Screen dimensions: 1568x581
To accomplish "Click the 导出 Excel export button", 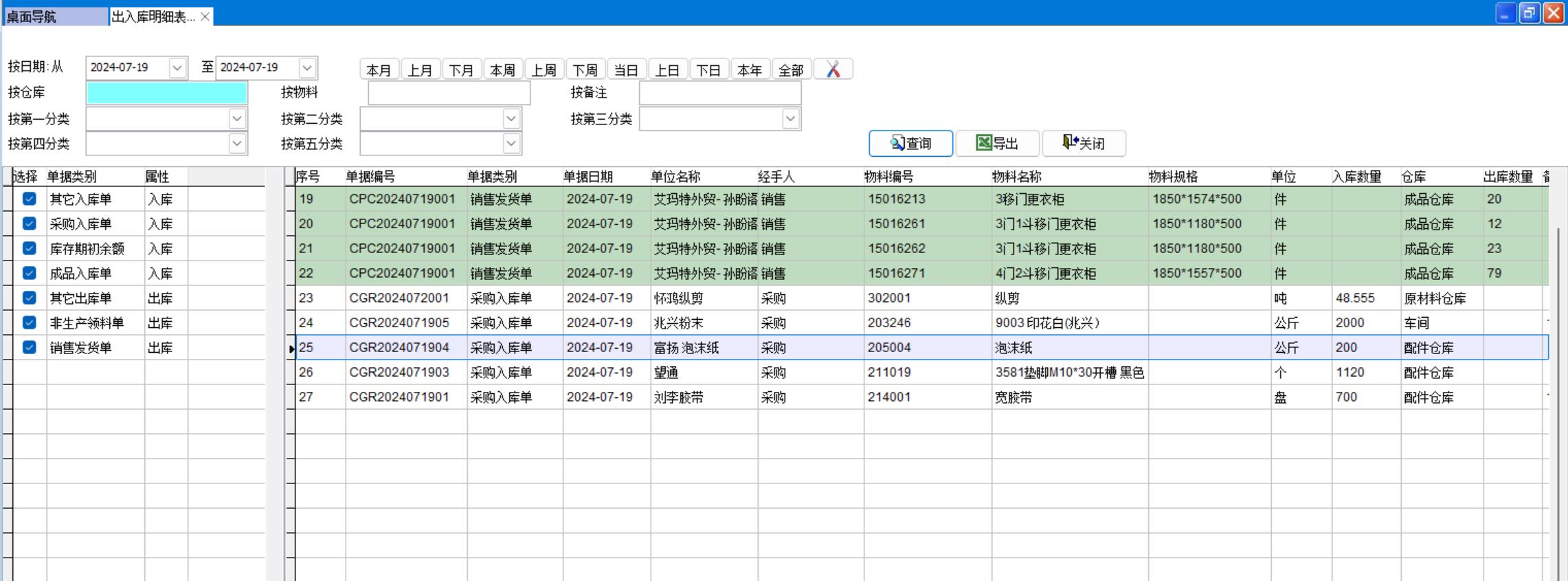I will [x=997, y=143].
